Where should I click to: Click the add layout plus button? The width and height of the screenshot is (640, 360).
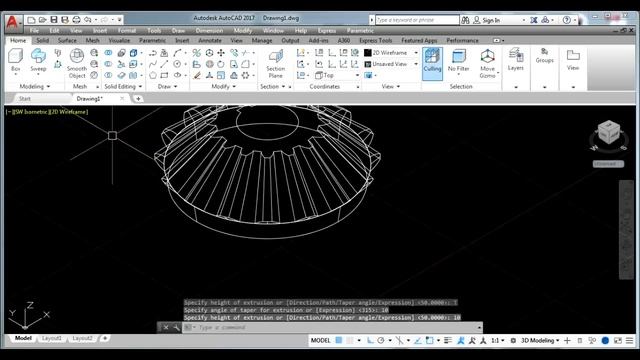coord(105,338)
